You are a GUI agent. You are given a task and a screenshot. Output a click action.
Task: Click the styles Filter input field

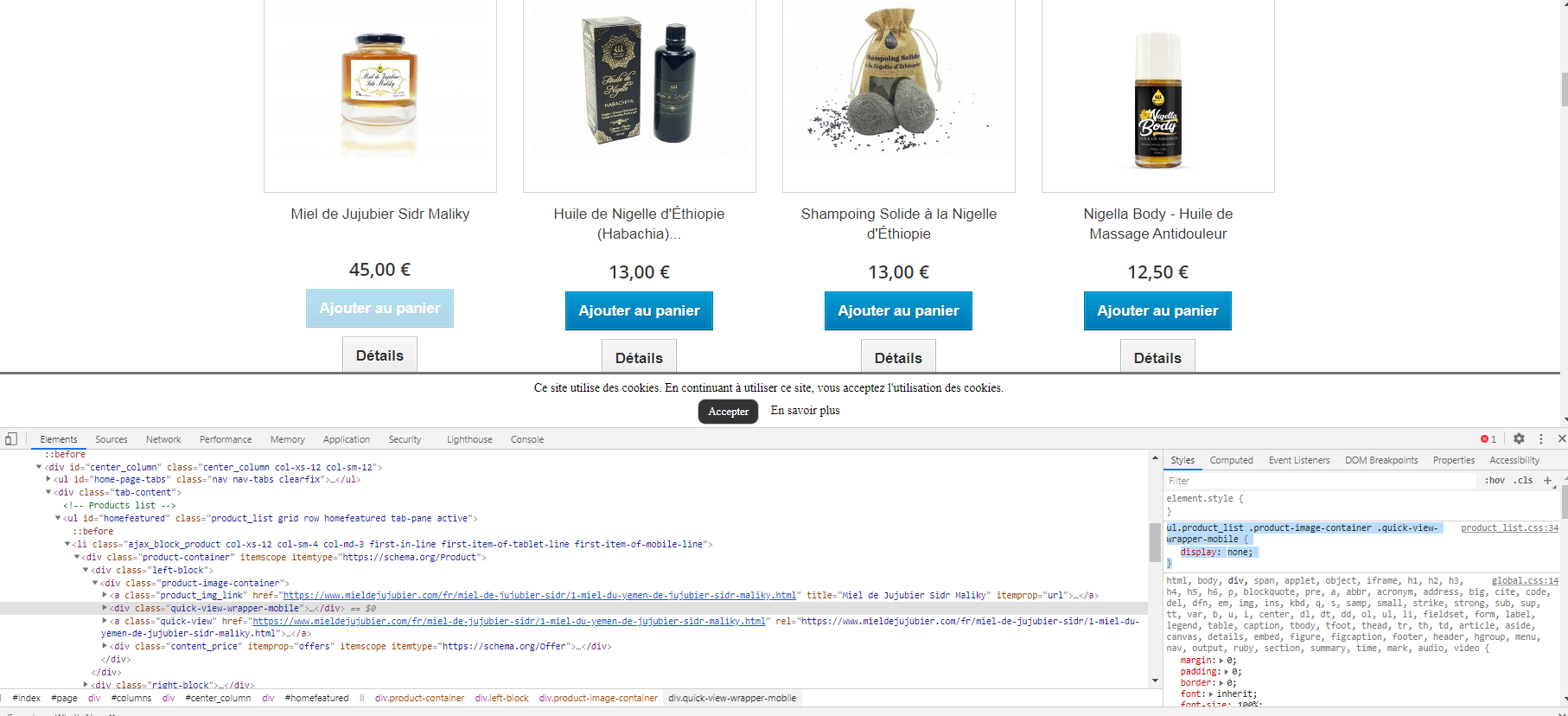click(1321, 480)
